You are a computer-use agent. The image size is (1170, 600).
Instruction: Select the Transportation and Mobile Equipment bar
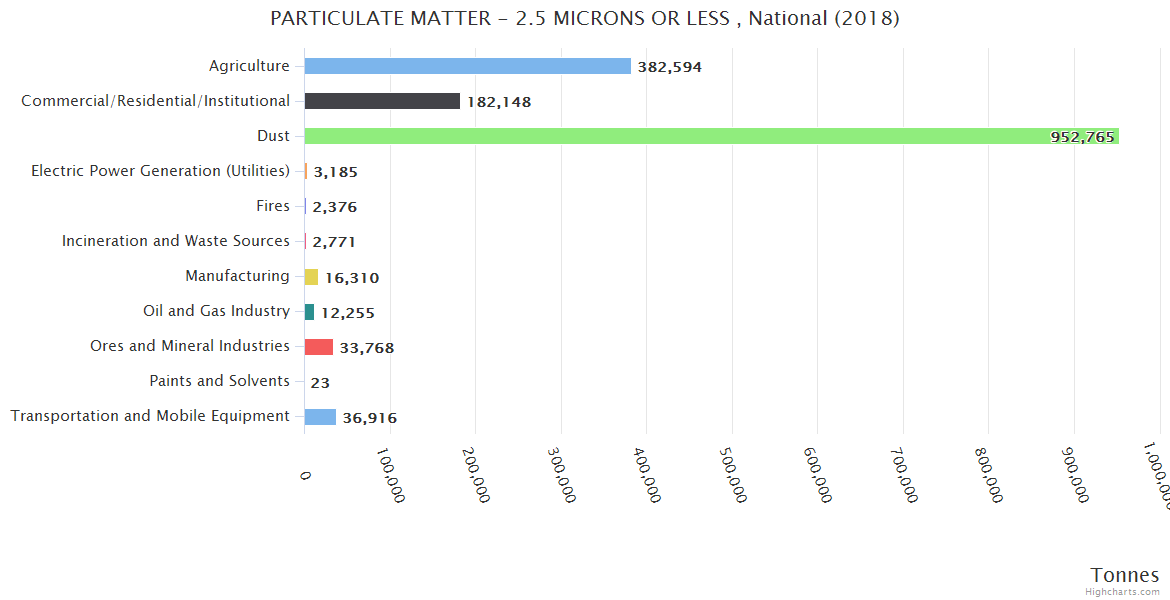point(320,417)
